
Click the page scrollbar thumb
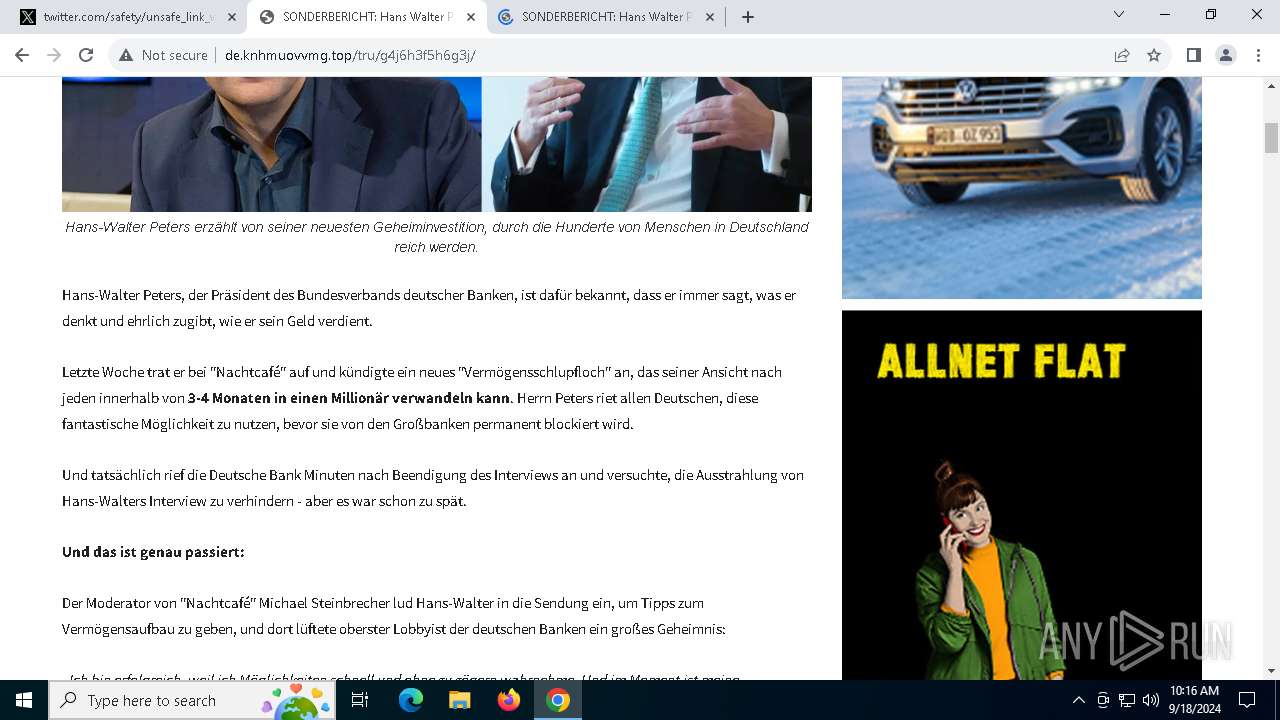(1271, 137)
